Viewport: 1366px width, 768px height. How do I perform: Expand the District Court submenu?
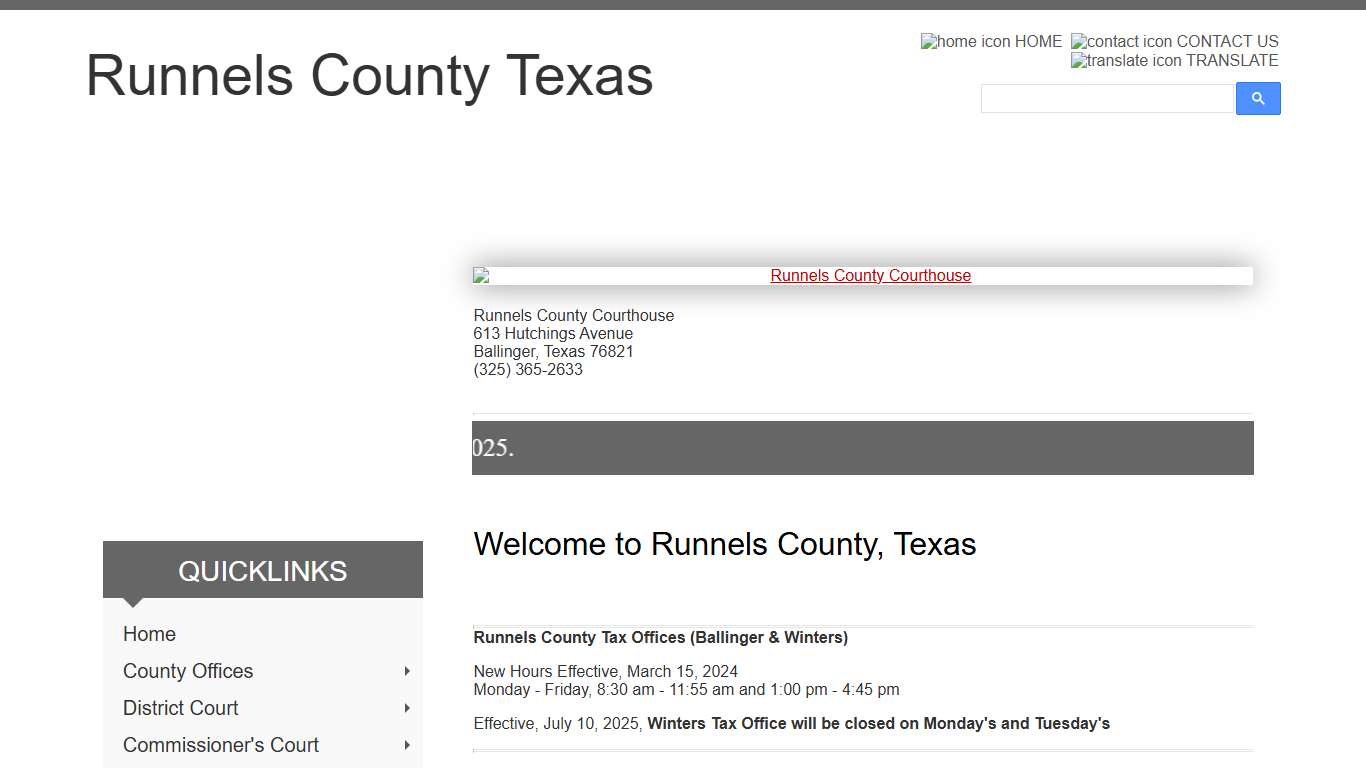(407, 708)
